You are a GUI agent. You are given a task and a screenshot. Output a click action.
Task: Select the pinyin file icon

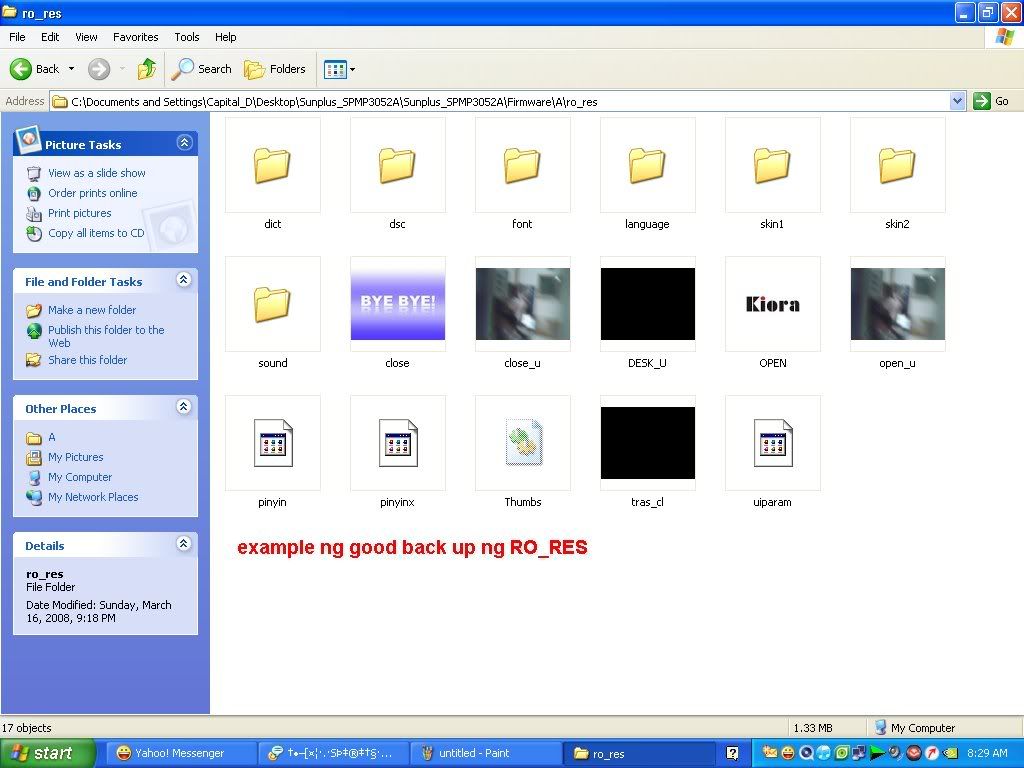[272, 443]
